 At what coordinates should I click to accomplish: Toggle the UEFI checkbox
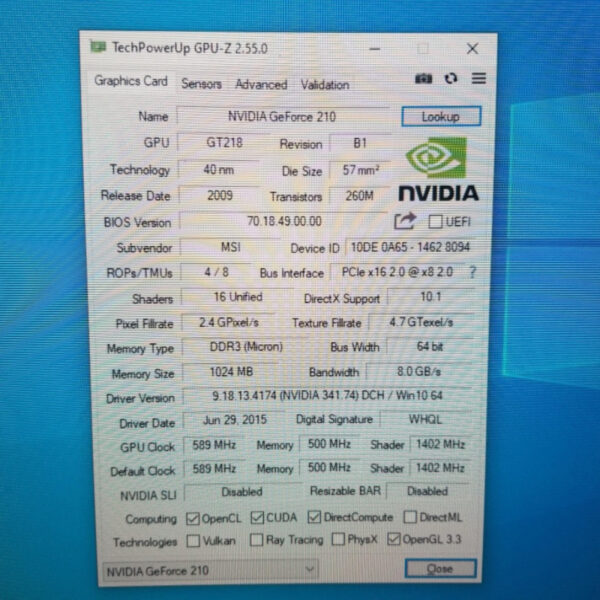(435, 221)
